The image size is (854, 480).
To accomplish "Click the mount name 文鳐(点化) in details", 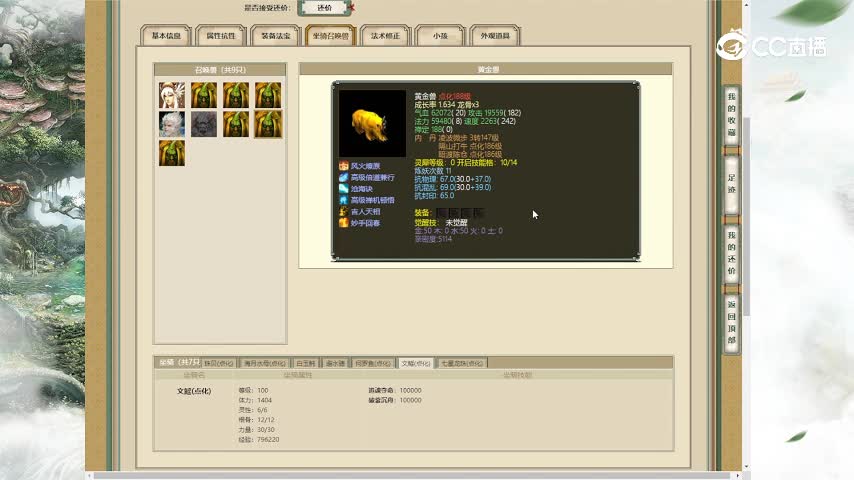I will click(x=194, y=391).
